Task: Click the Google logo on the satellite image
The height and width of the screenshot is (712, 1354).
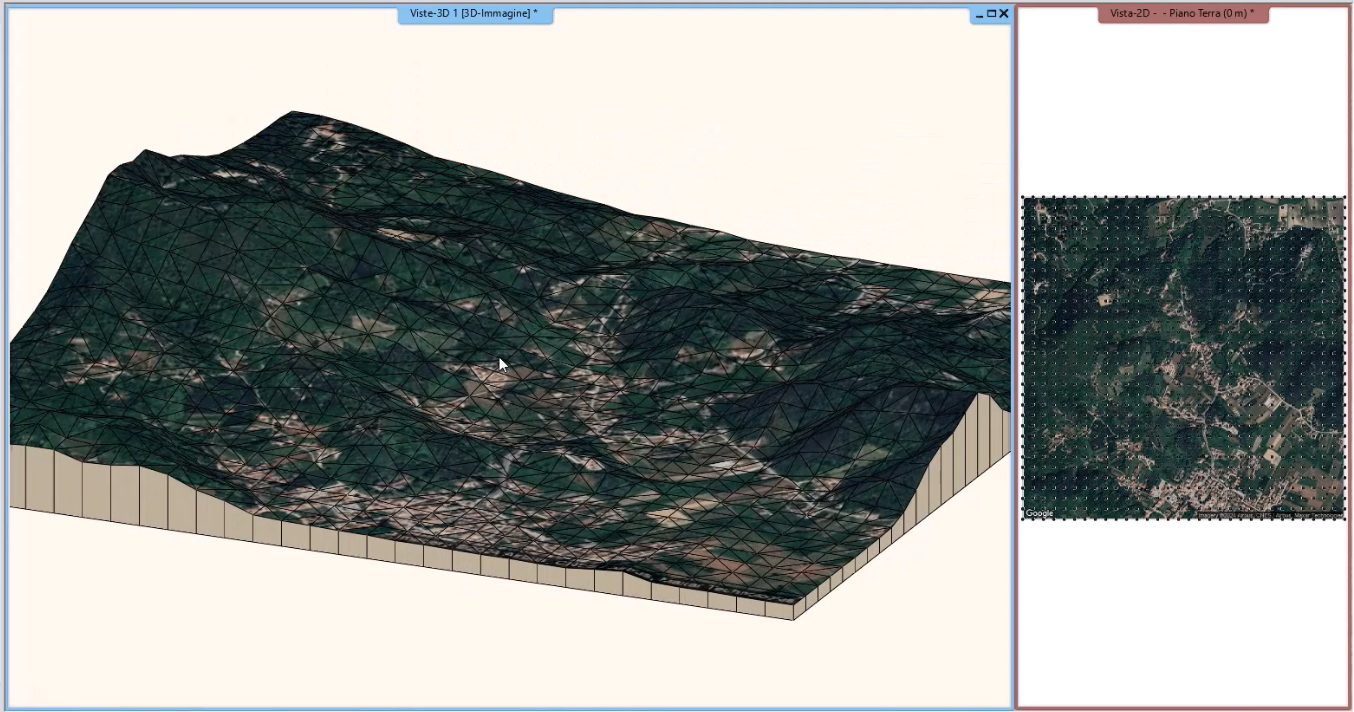Action: click(x=1040, y=513)
